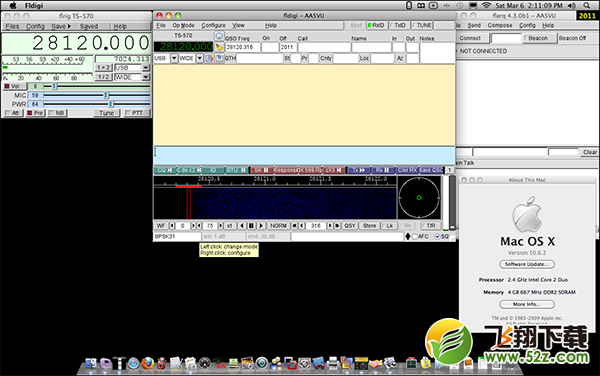
Task: Click the WF waterfall mode button
Action: click(161, 226)
